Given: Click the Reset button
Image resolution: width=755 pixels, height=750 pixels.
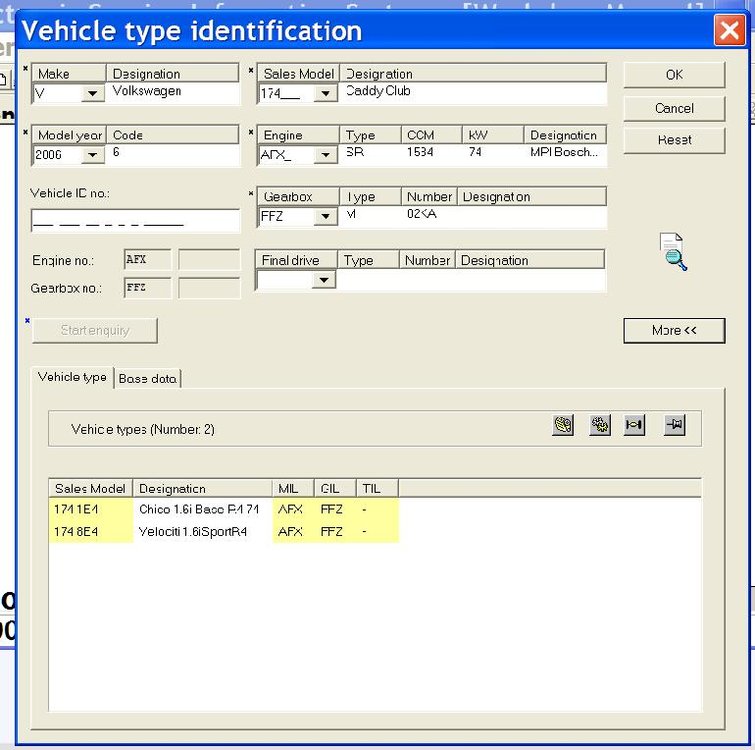Looking at the screenshot, I should 674,140.
